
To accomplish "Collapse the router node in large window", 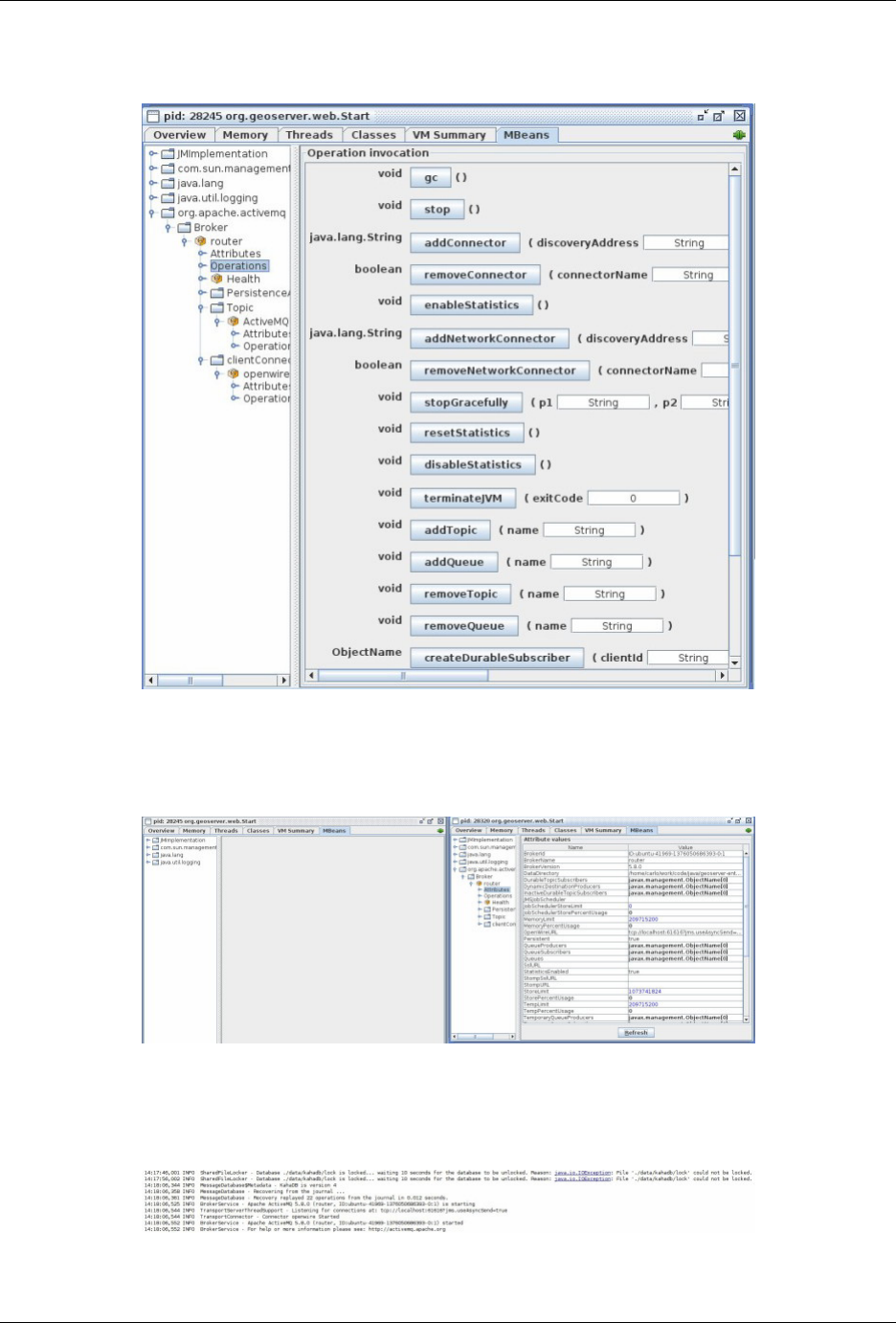I will [x=185, y=241].
